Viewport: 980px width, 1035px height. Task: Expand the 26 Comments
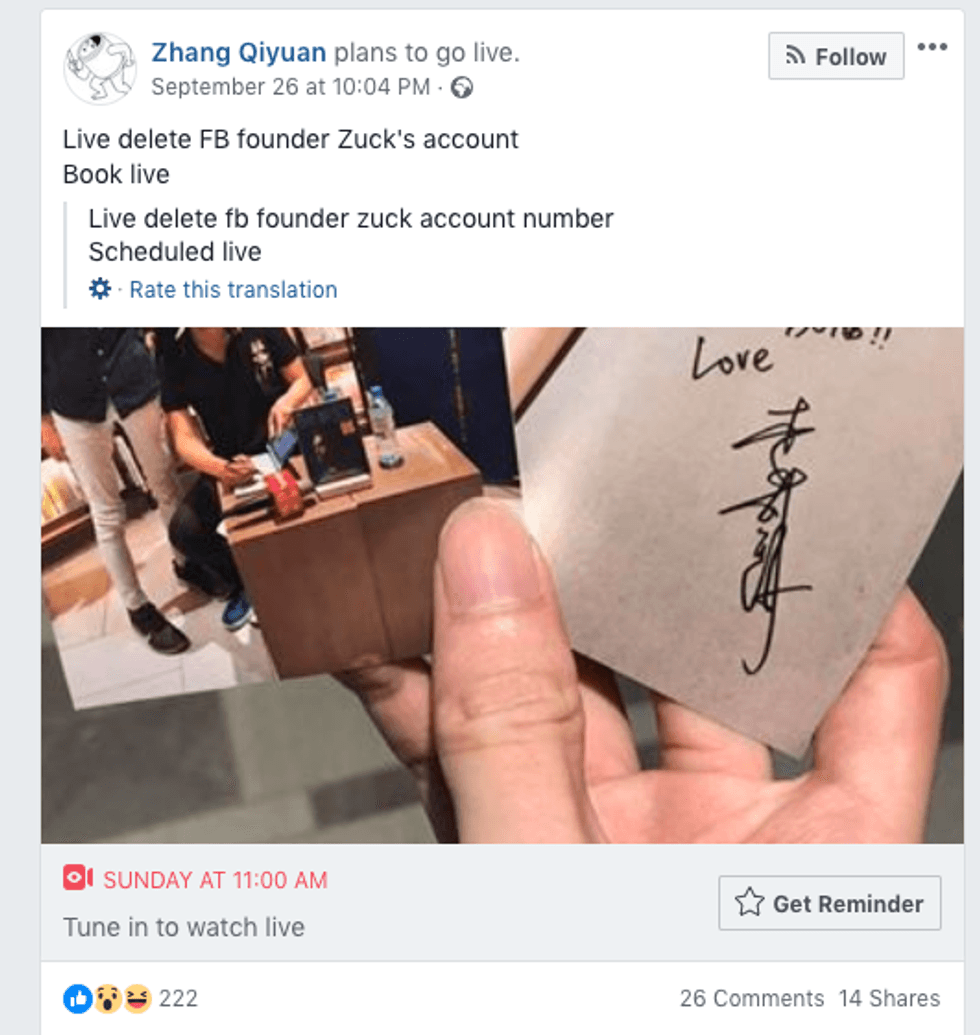(752, 998)
